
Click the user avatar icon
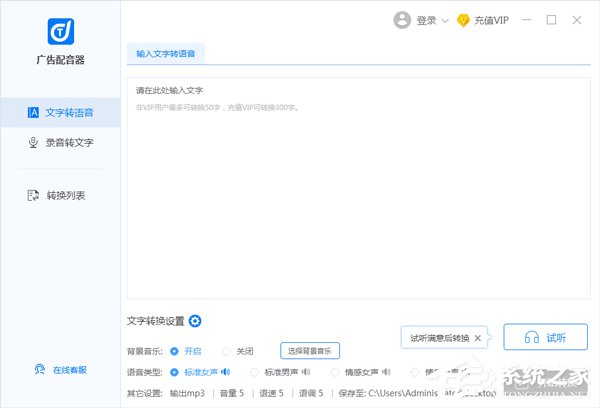[x=402, y=20]
